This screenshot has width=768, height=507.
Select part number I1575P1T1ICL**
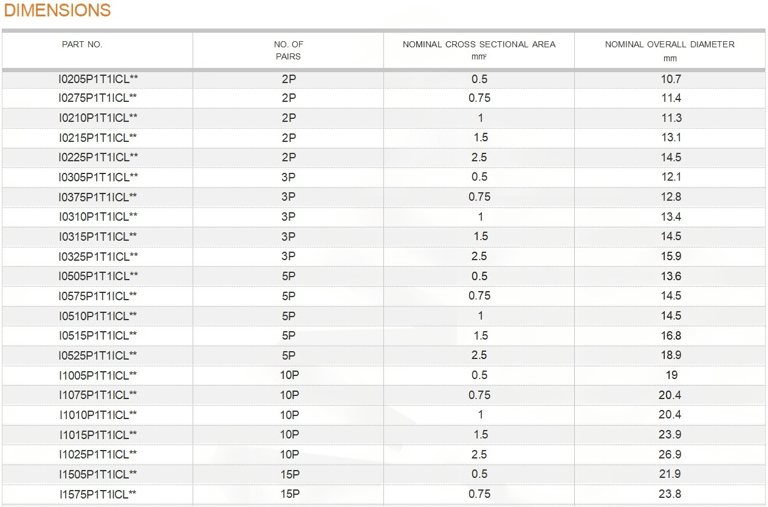(98, 494)
